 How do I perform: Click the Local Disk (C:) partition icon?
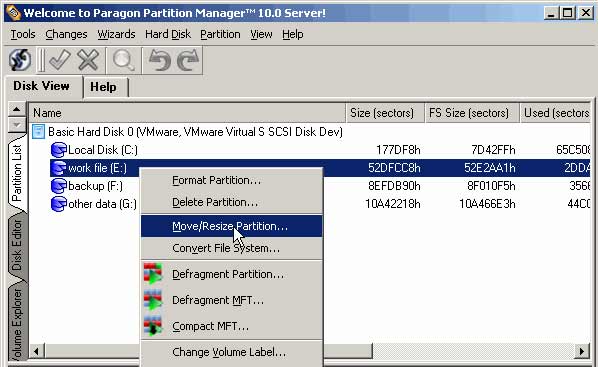tap(58, 150)
